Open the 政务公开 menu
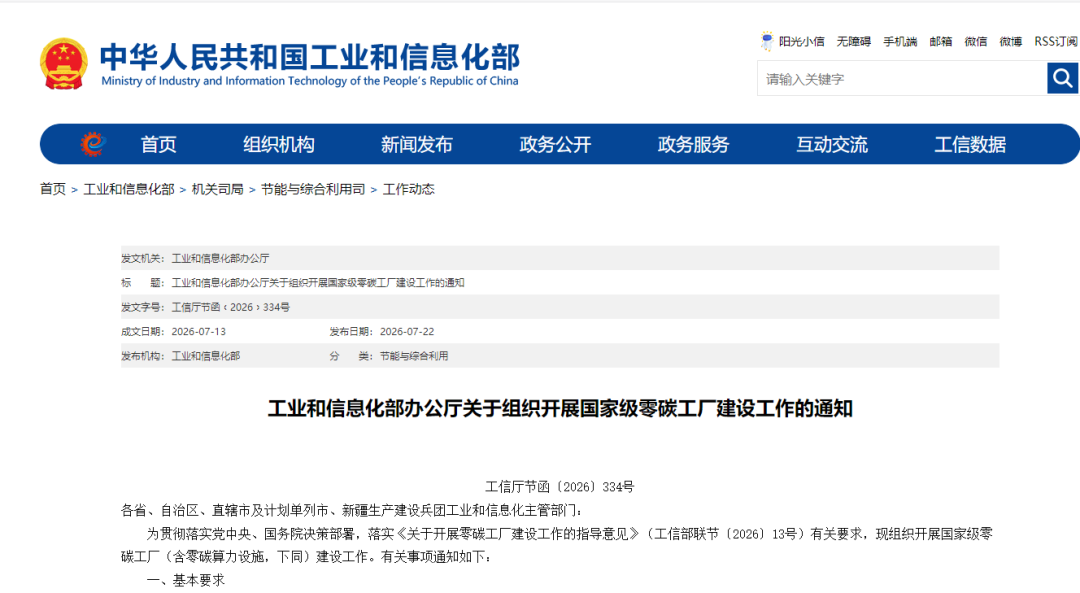Image resolution: width=1080 pixels, height=593 pixels. click(555, 145)
